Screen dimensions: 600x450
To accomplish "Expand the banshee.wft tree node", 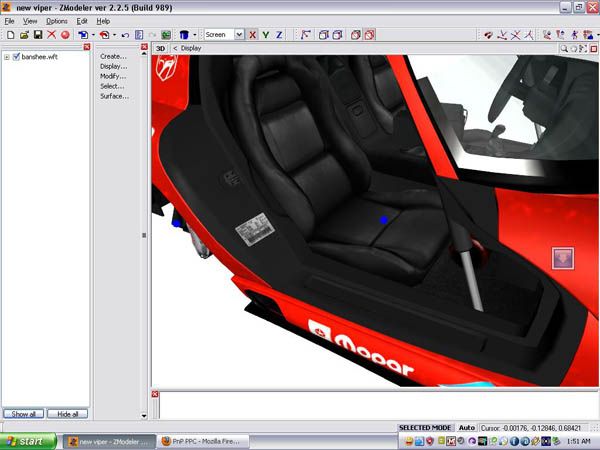I will [7, 57].
